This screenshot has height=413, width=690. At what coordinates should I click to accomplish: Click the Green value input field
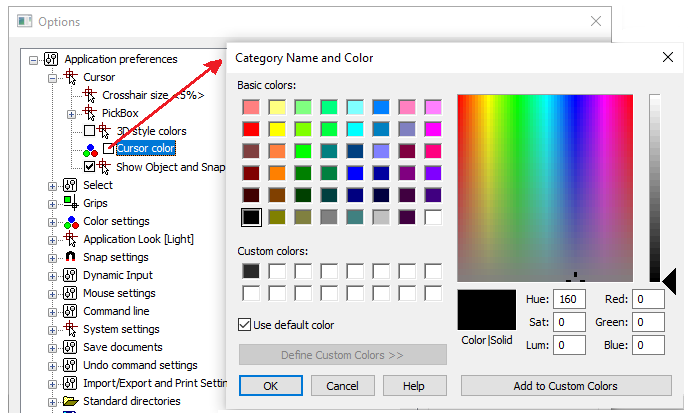[x=648, y=322]
